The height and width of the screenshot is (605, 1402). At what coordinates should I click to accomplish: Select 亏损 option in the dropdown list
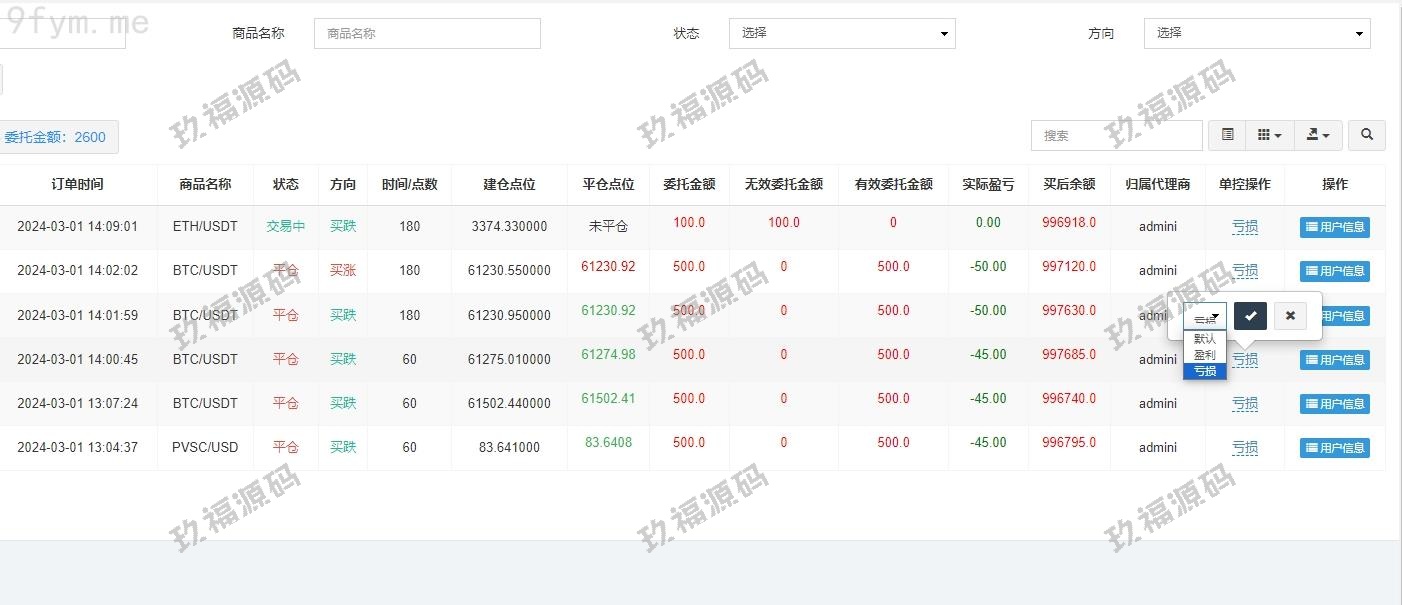click(x=1205, y=371)
